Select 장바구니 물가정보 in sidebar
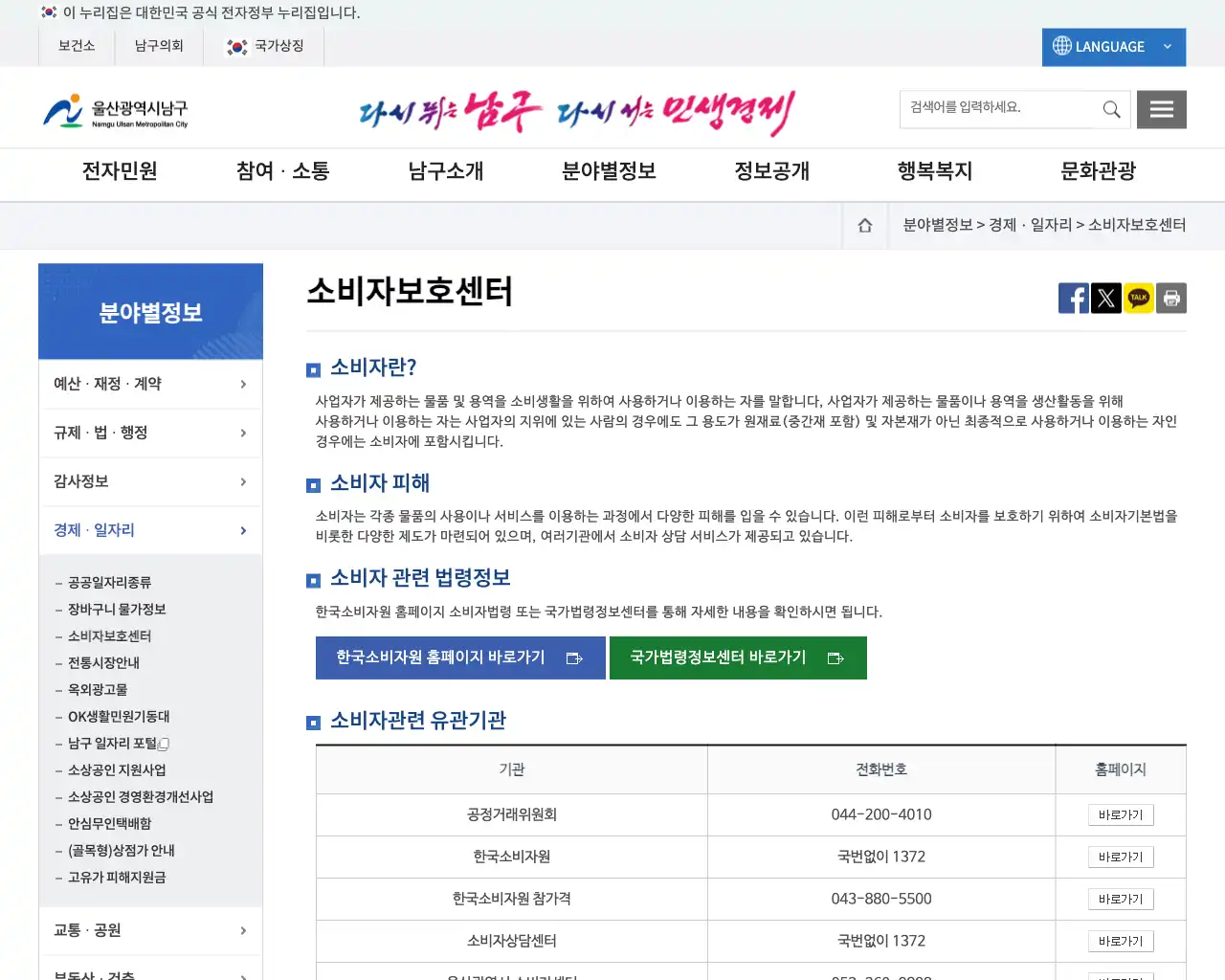Screen dimensions: 1225x980 [117, 610]
